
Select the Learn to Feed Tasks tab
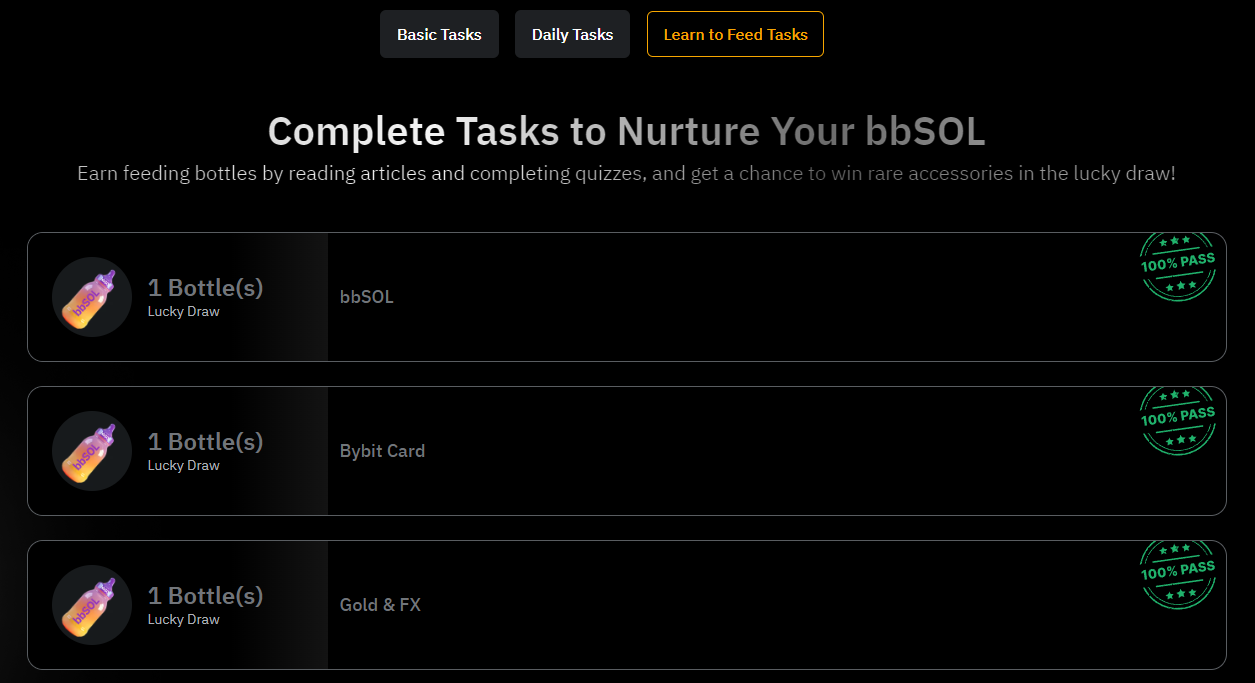click(x=735, y=34)
